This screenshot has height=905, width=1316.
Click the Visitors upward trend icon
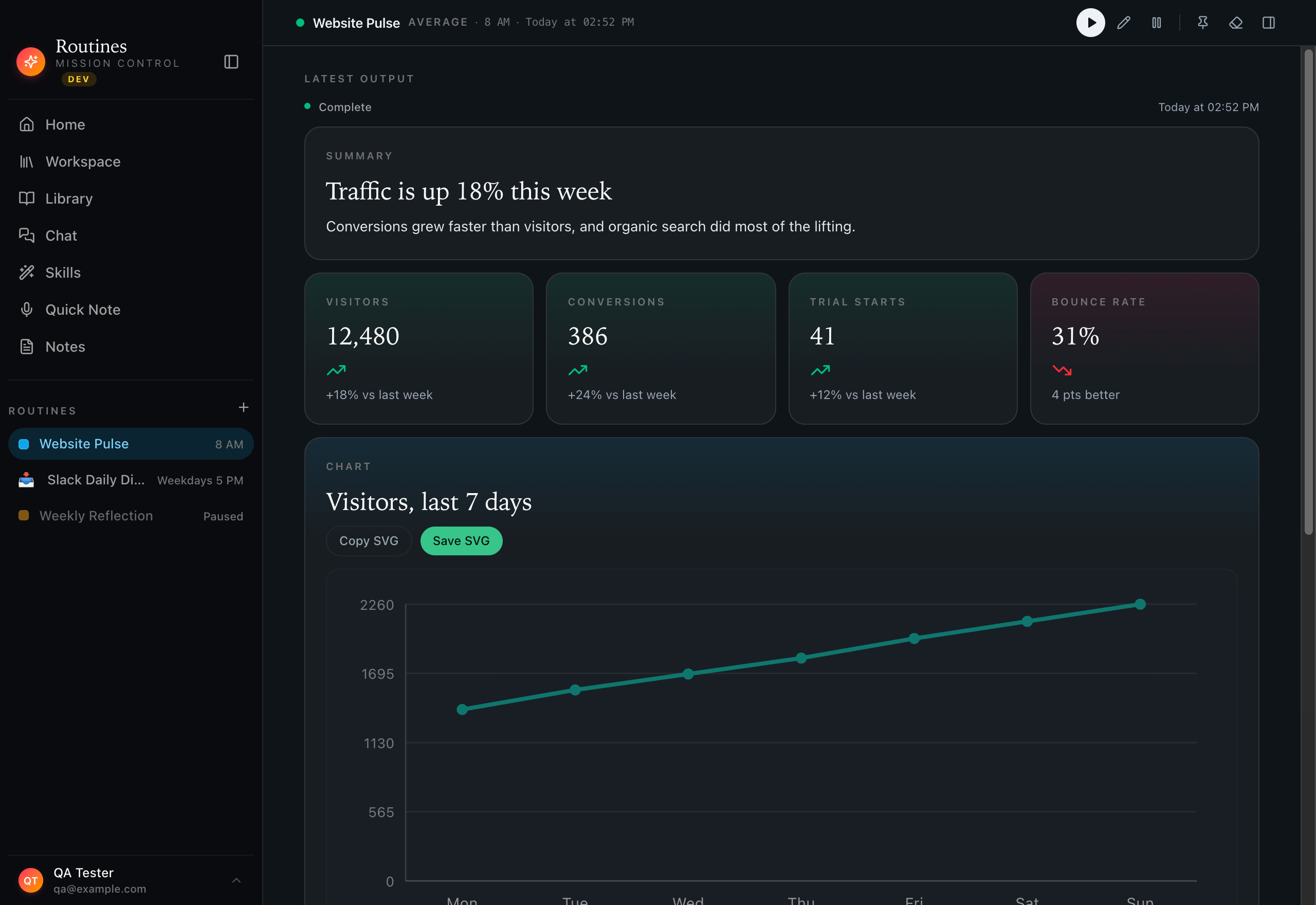[x=336, y=370]
